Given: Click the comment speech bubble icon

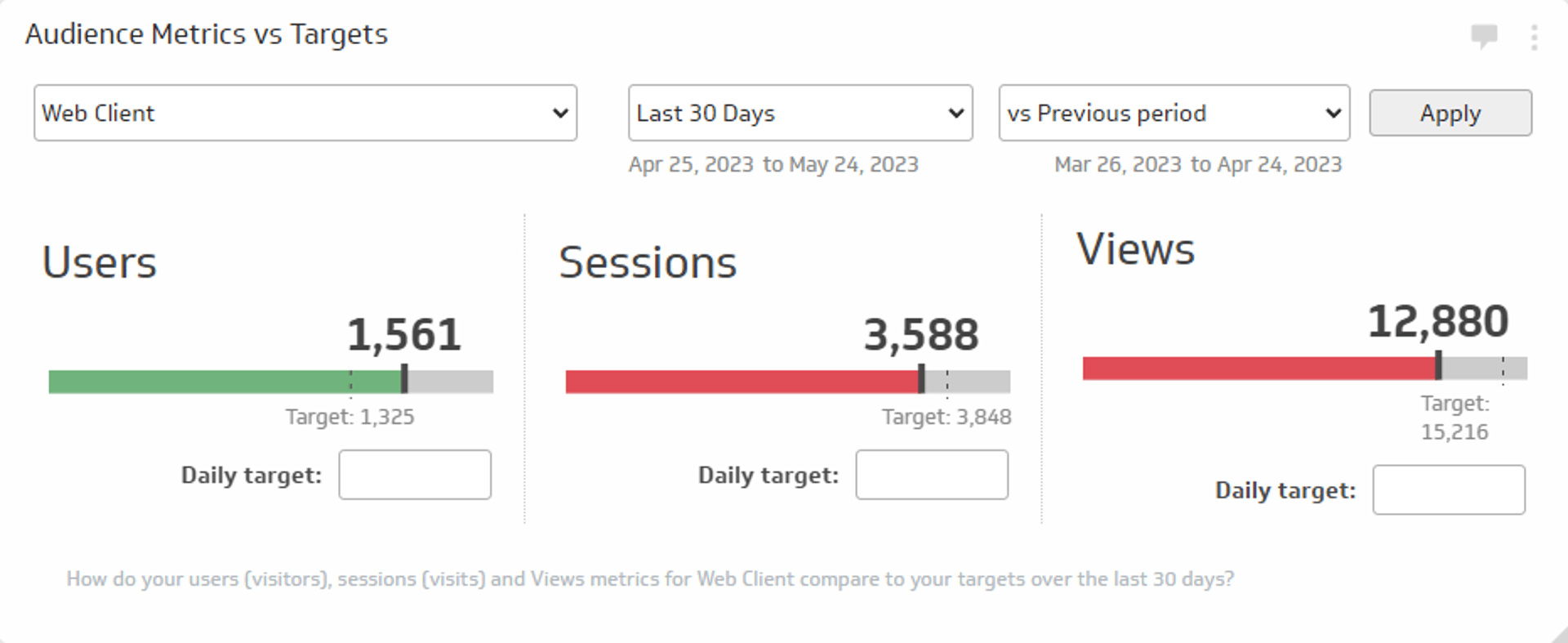Looking at the screenshot, I should (x=1483, y=36).
